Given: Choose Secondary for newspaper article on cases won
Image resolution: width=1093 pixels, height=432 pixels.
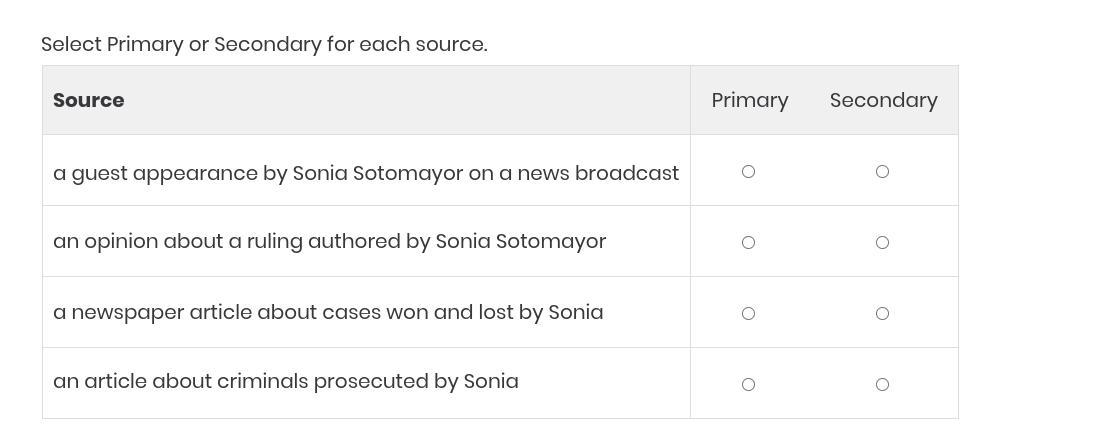Looking at the screenshot, I should click(882, 314).
